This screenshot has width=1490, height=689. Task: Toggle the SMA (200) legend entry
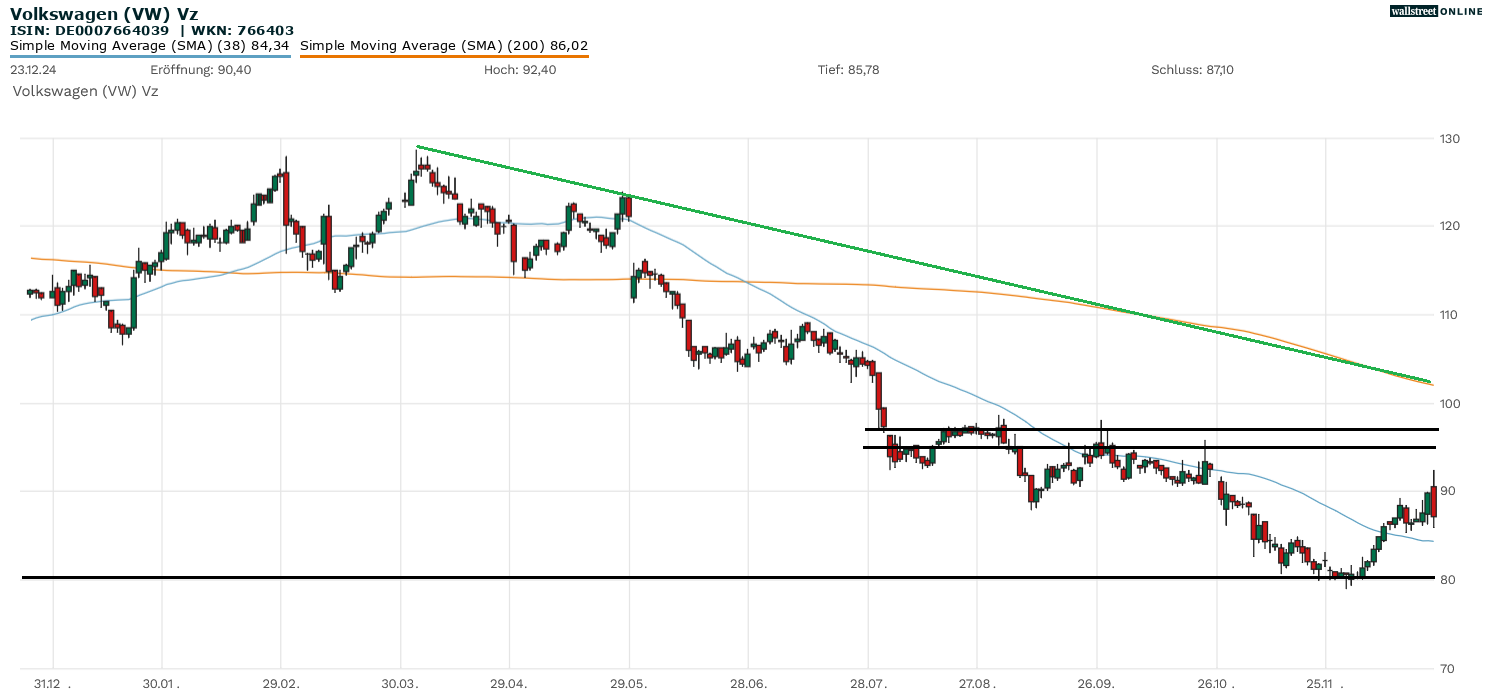point(444,45)
